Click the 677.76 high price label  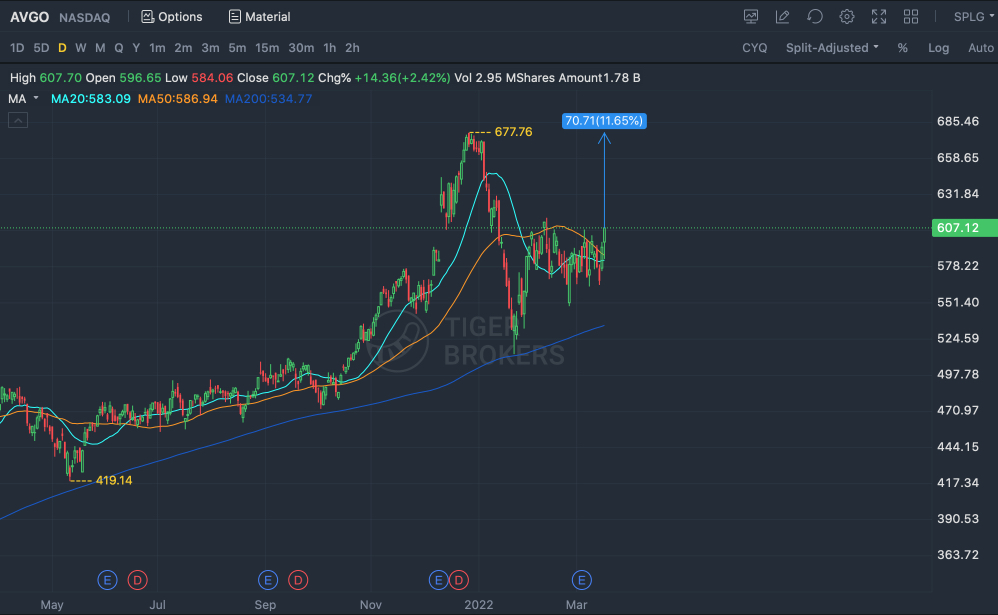point(513,132)
